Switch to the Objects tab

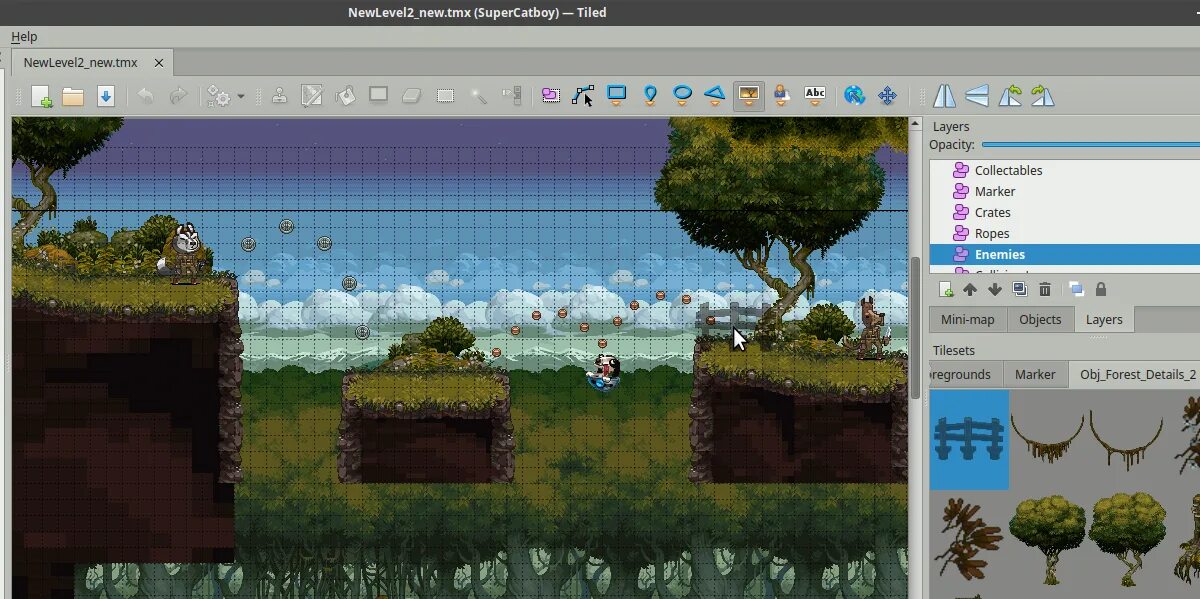tap(1040, 319)
